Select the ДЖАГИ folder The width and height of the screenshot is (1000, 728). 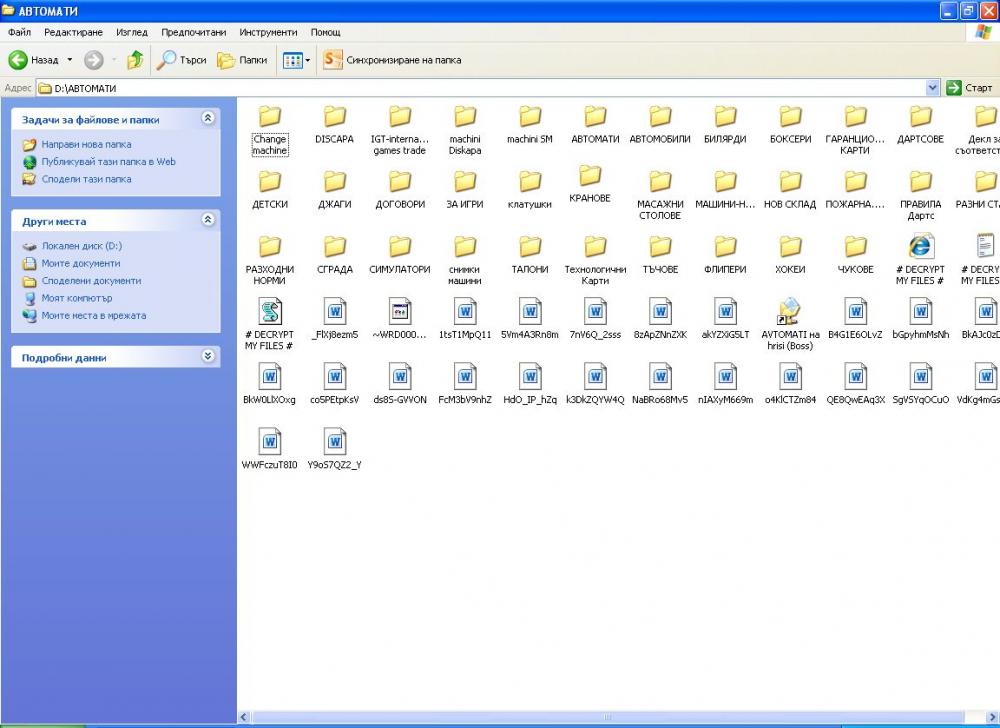point(334,190)
